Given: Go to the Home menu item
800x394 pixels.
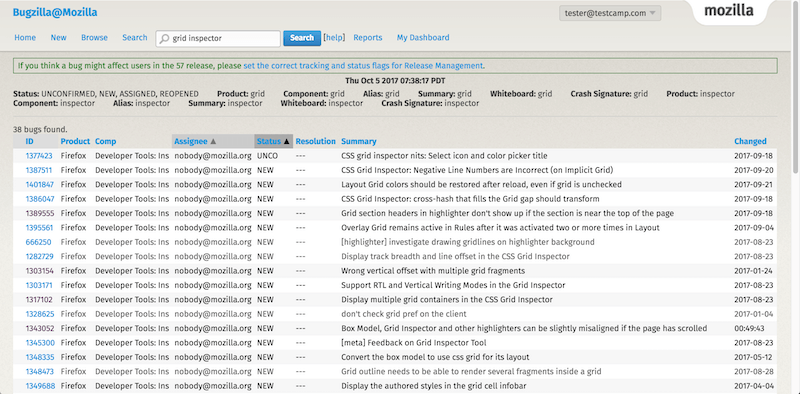Looking at the screenshot, I should pyautogui.click(x=25, y=37).
